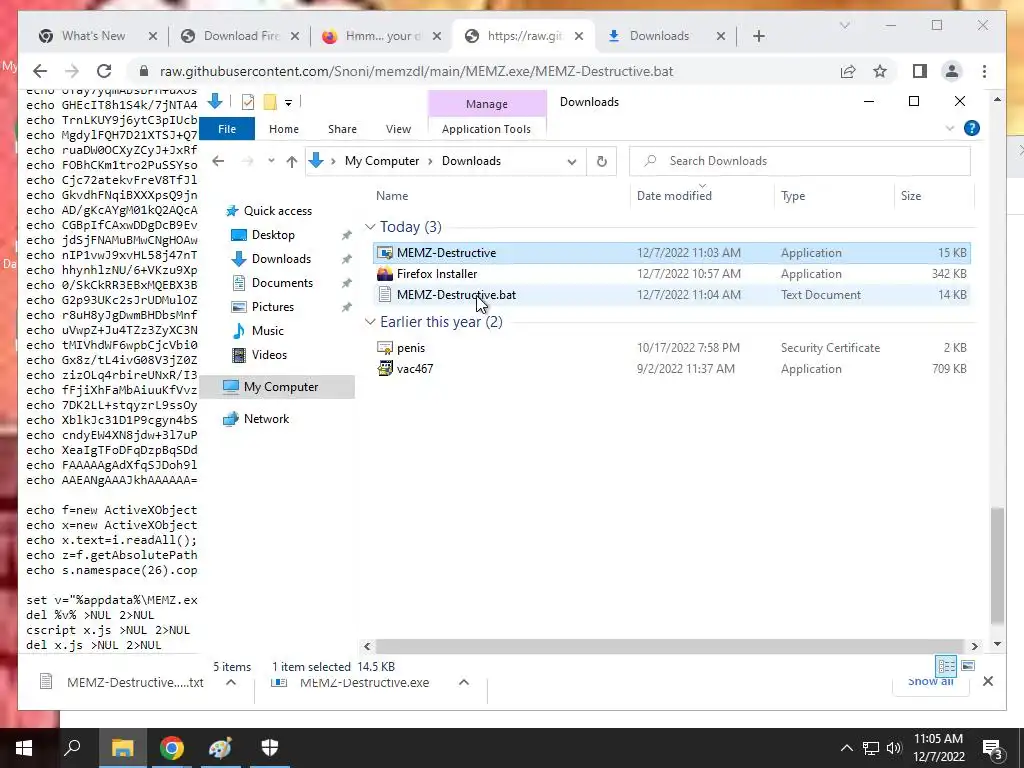Sort files by Name column
Screen dimensions: 1024x768
coord(392,196)
